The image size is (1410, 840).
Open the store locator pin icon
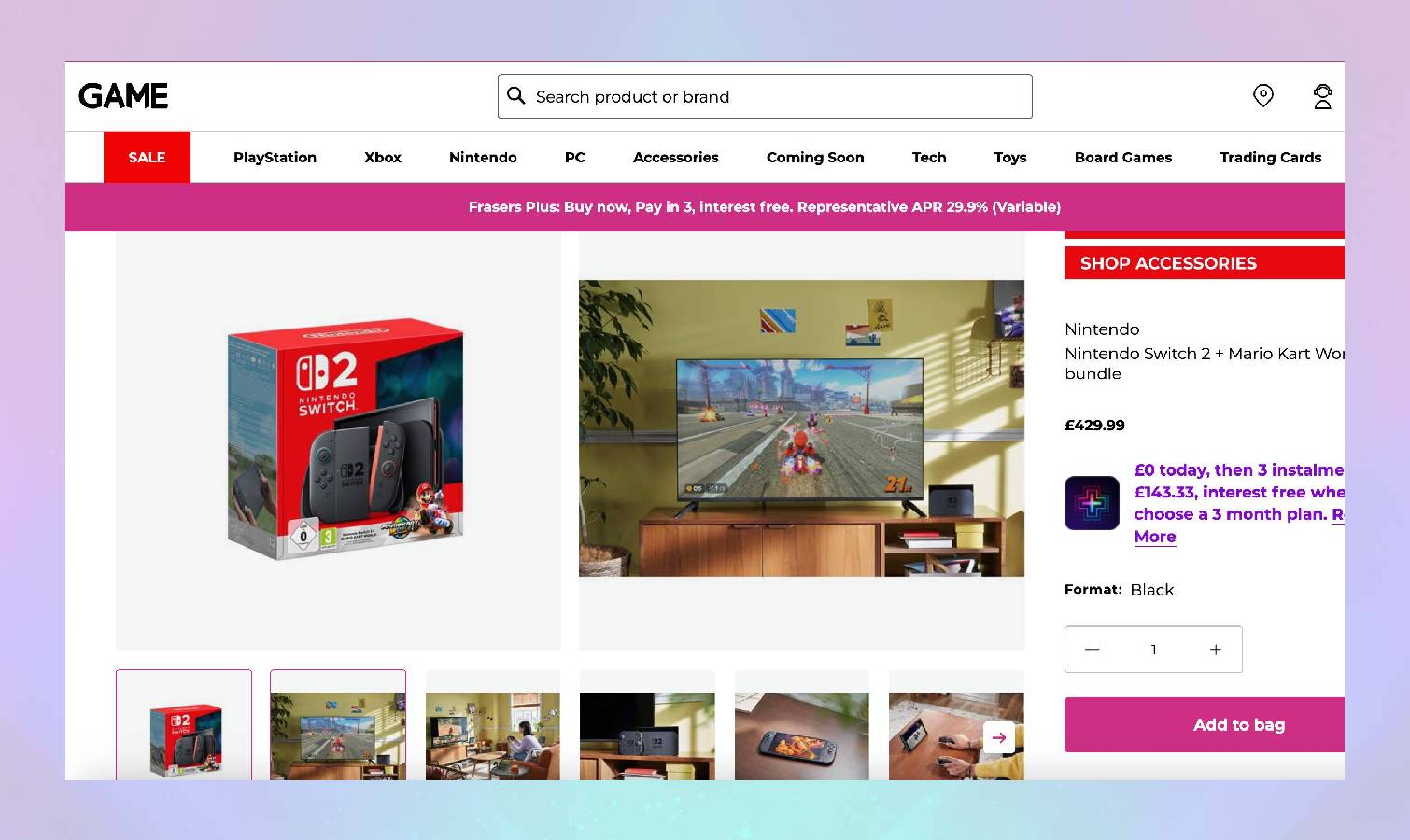tap(1263, 95)
